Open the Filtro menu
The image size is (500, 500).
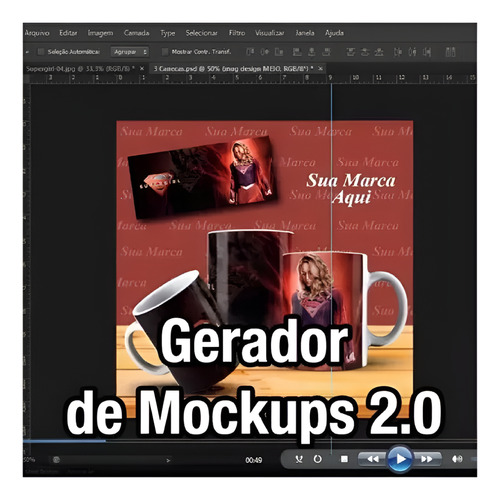tap(237, 33)
